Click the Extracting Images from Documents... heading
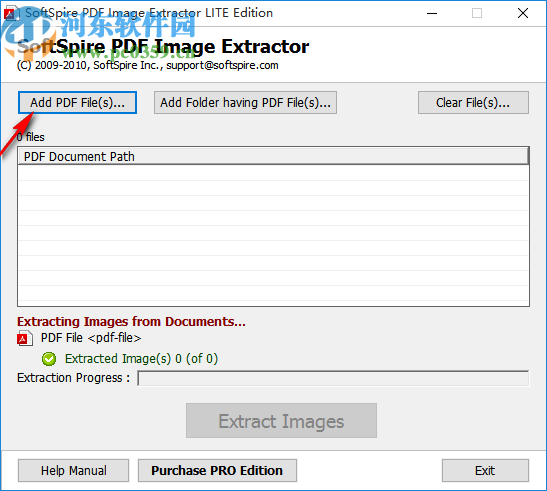The width and height of the screenshot is (547, 491). [131, 321]
